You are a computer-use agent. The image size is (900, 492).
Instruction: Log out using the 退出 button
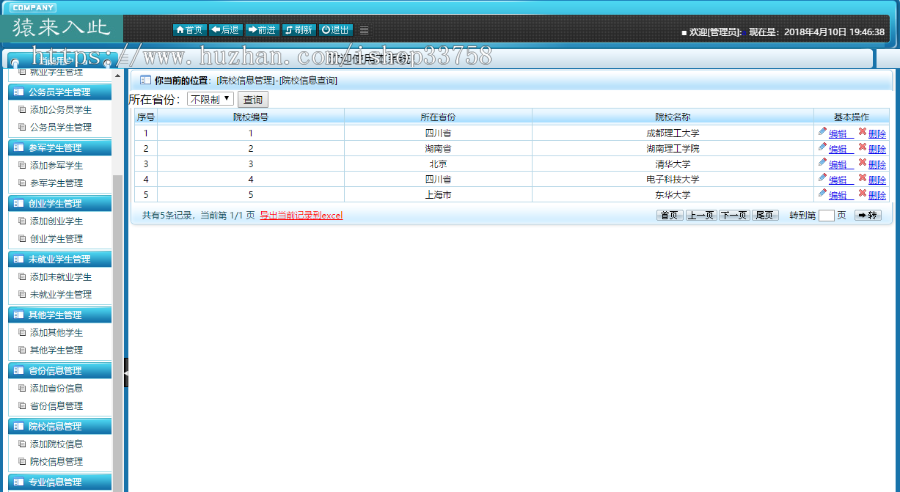coord(336,30)
